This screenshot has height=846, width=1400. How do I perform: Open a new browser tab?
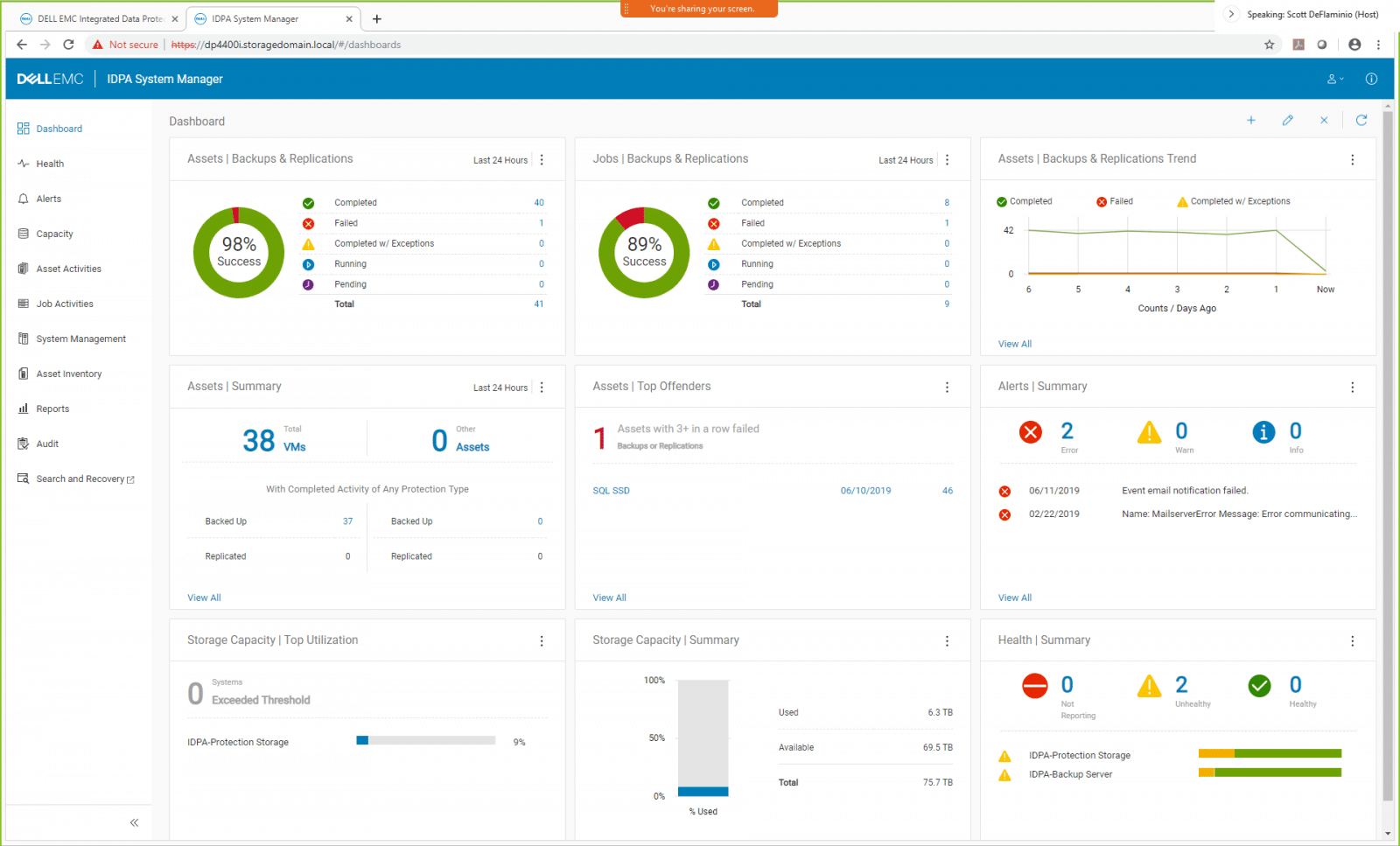377,18
